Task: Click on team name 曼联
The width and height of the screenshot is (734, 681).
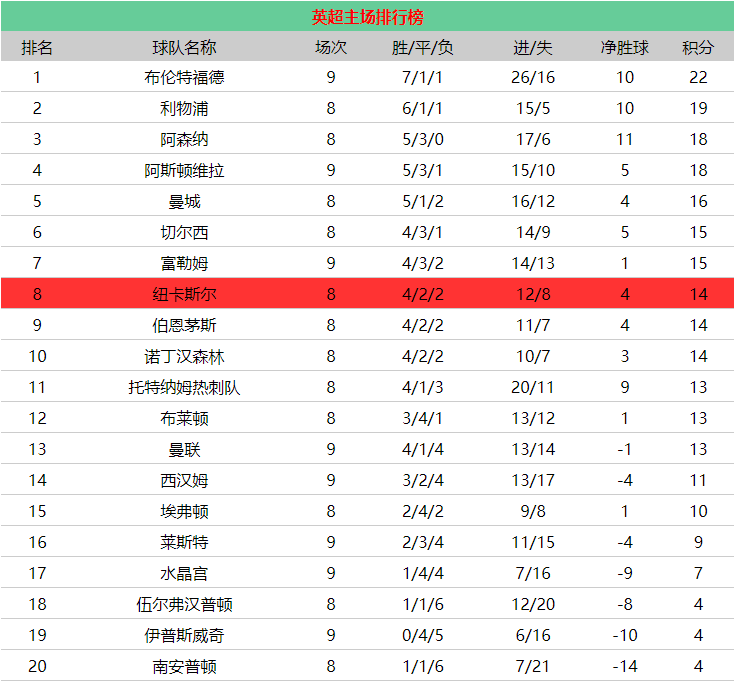Action: pos(184,449)
